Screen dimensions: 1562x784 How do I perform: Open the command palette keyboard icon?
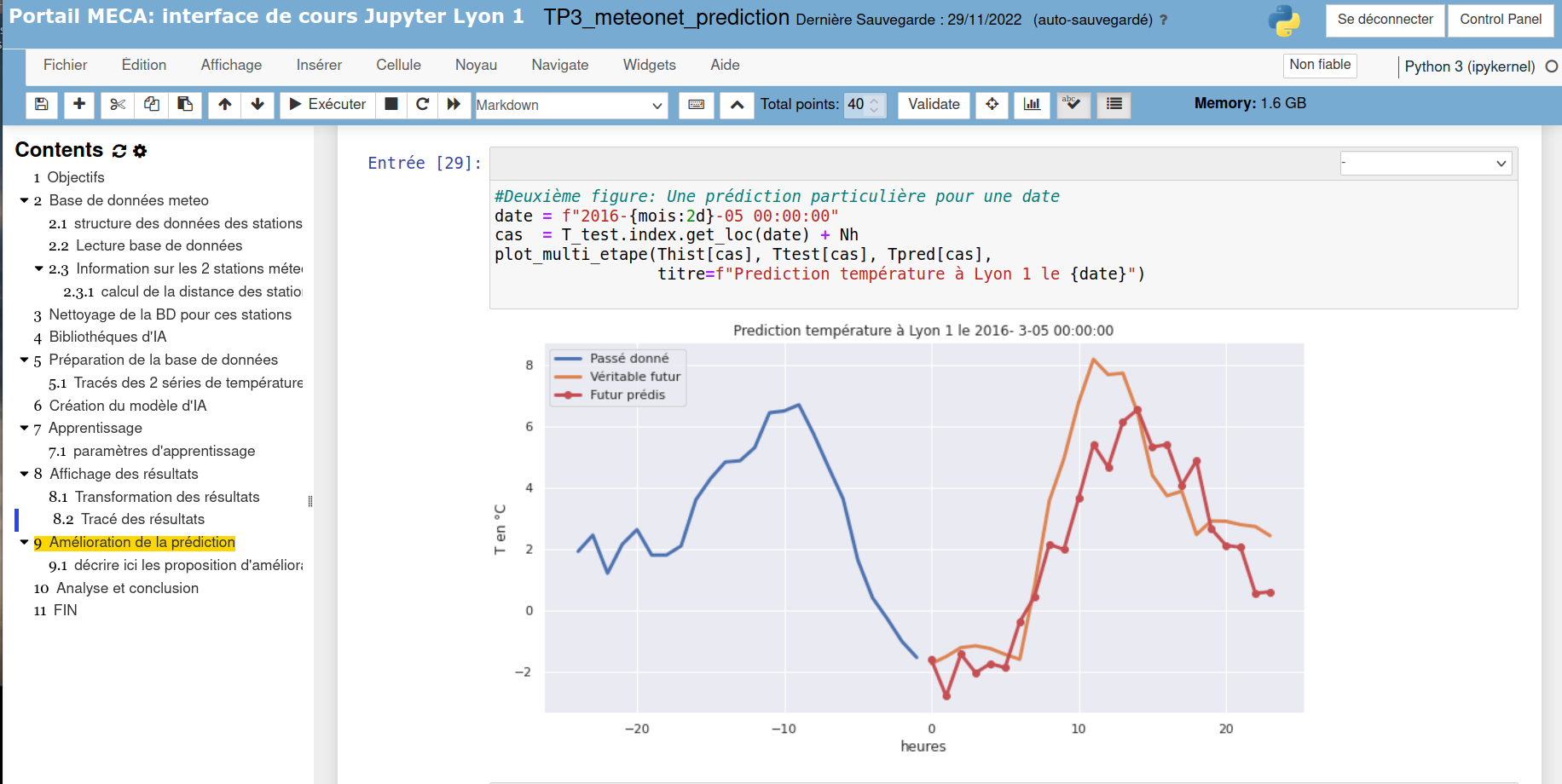[x=697, y=104]
